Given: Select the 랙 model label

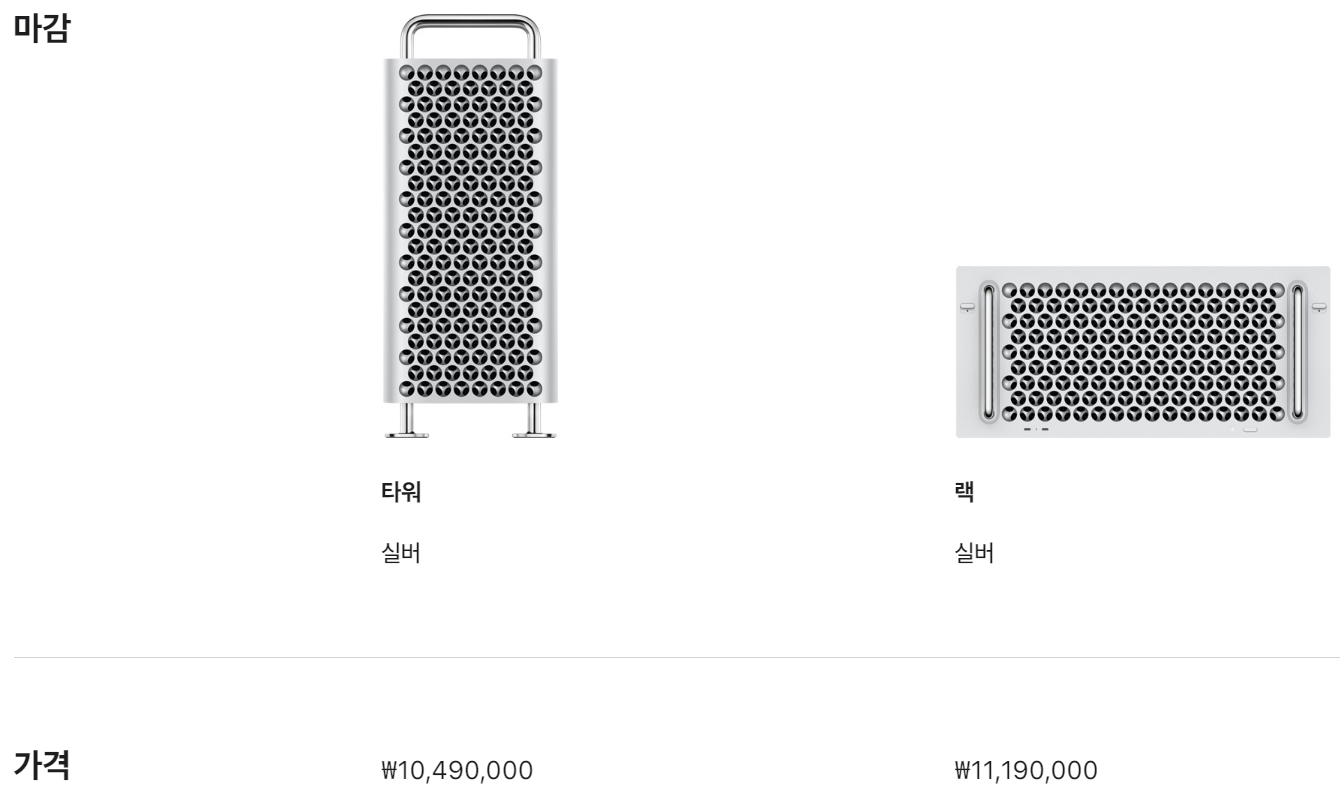Looking at the screenshot, I should tap(965, 493).
